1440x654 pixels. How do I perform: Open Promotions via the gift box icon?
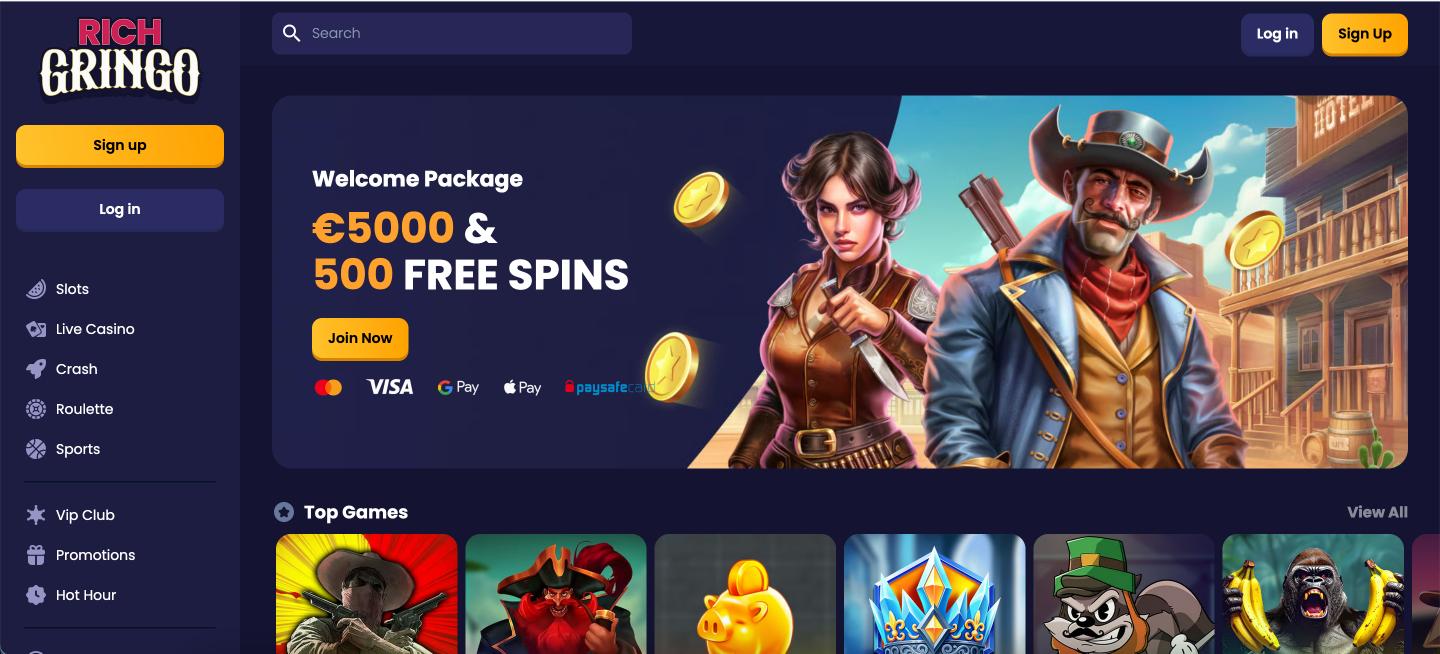point(36,555)
